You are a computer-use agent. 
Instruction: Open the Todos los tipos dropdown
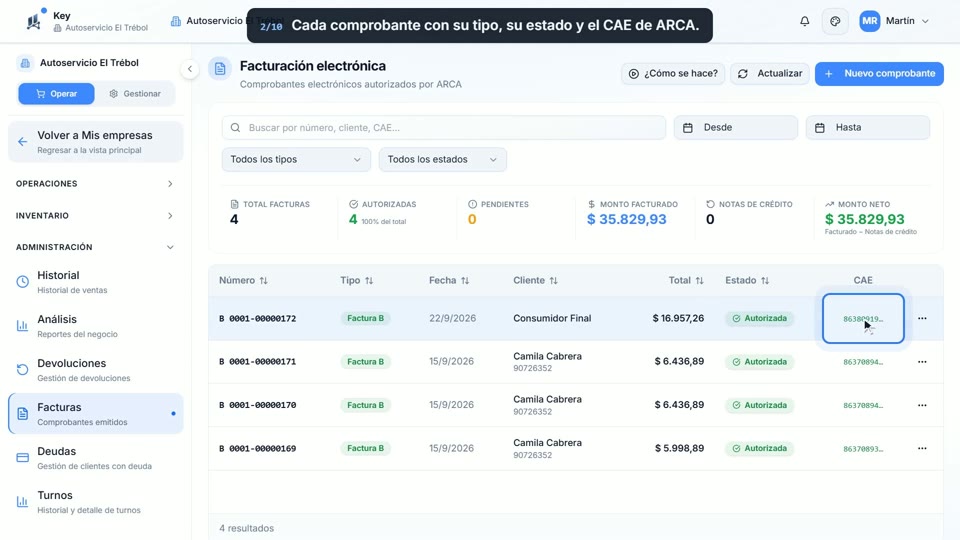[x=296, y=159]
